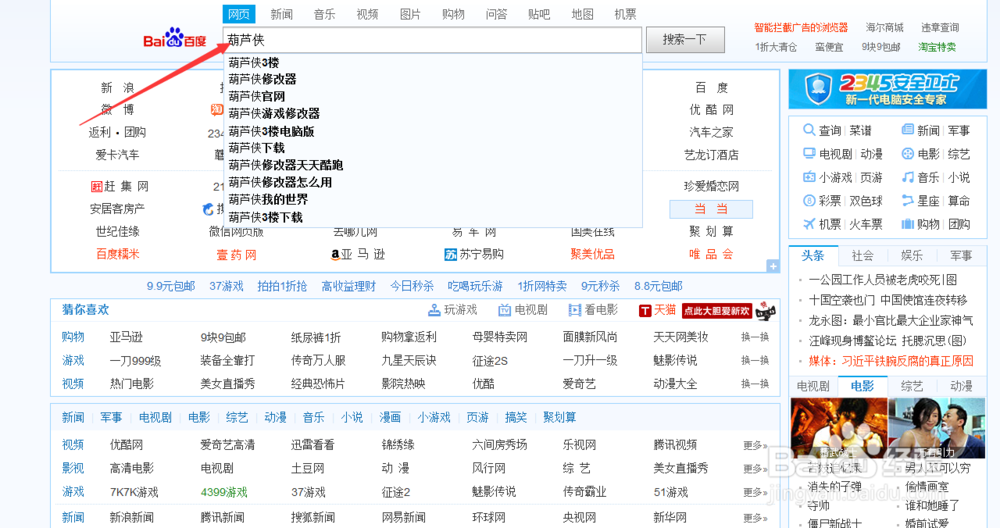Open the 唯品会 link
1000x528 pixels.
pos(711,254)
